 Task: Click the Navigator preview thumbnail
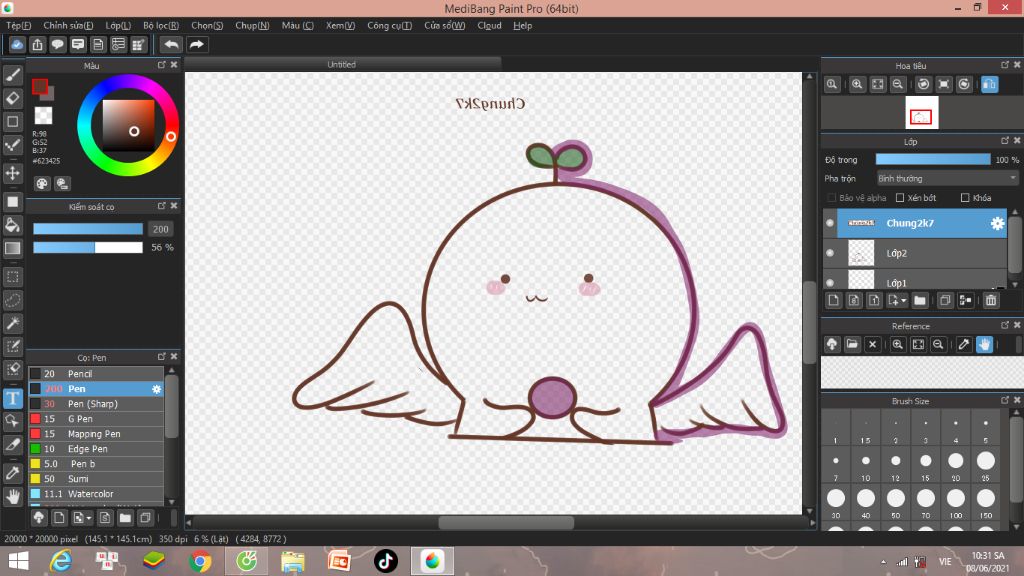pos(921,112)
